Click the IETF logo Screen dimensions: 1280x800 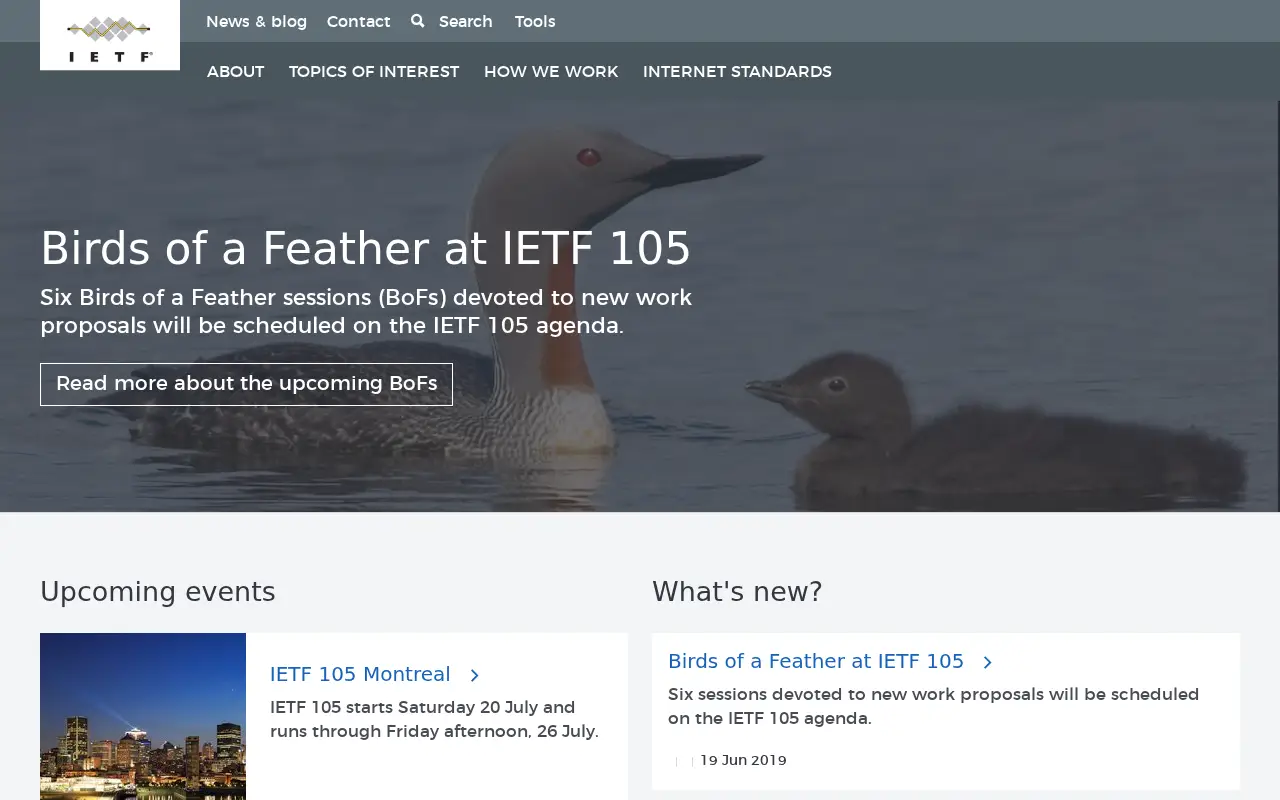point(110,35)
